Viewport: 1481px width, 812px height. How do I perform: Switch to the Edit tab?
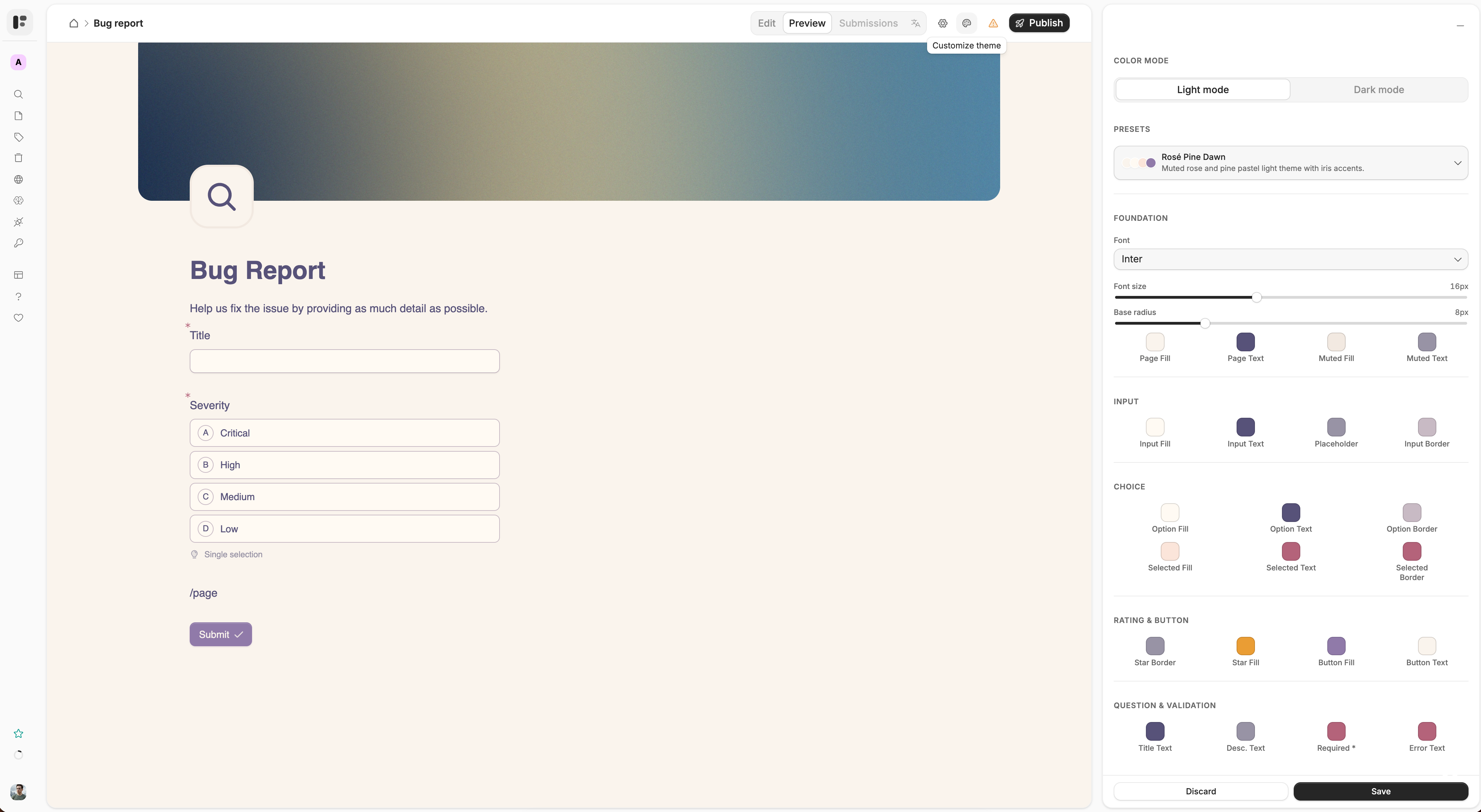click(766, 23)
